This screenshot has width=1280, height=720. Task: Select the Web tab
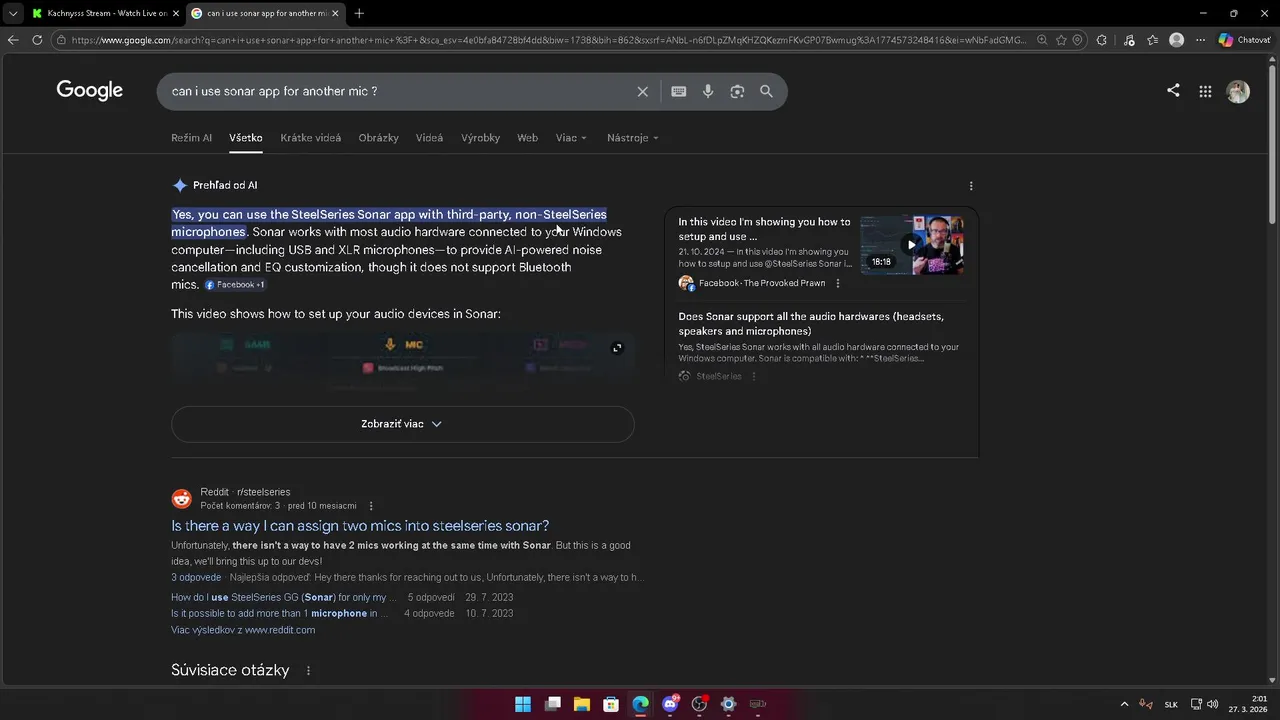[x=527, y=138]
